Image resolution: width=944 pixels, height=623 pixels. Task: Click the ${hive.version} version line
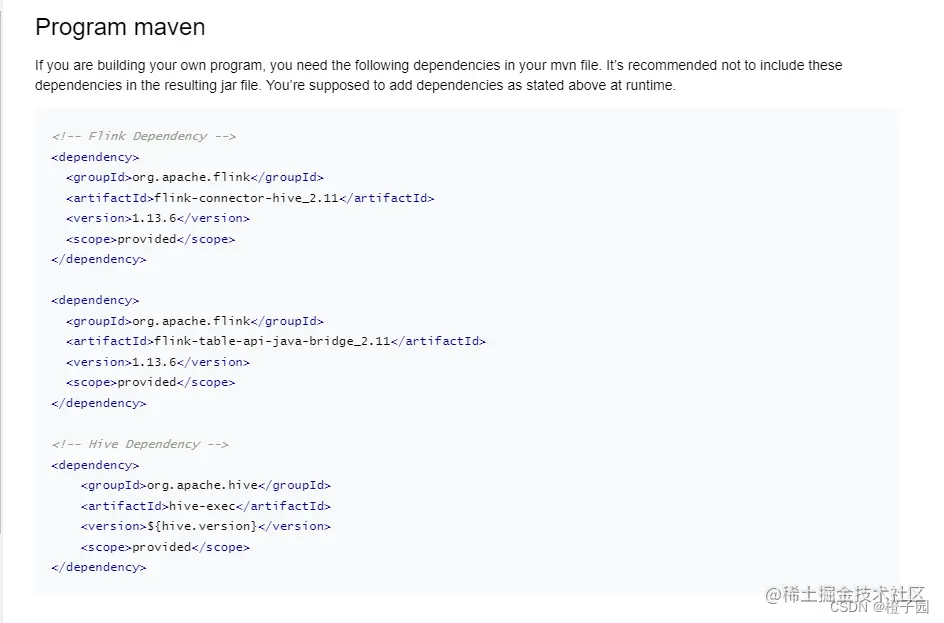[x=206, y=526]
